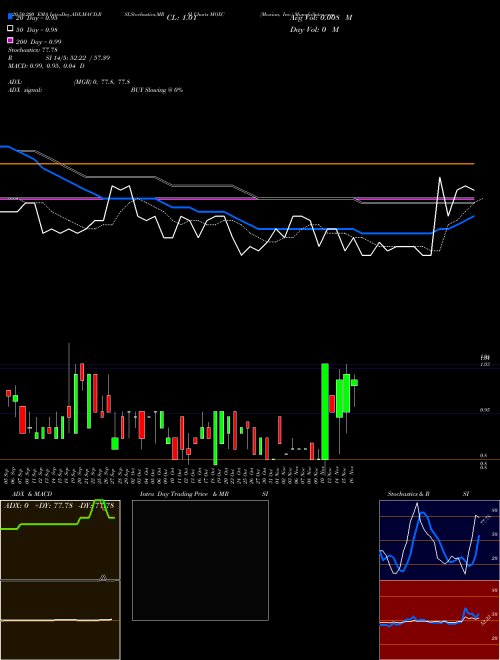Click the red-background RSI chart panel
Viewport: 500px width, 660px height.
click(x=439, y=620)
